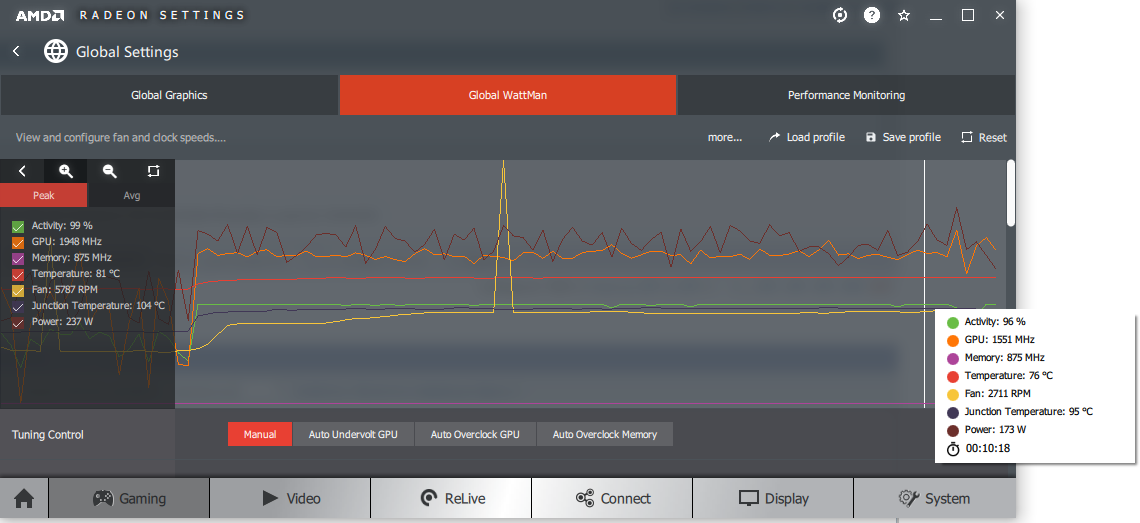Toggle the Temperature graph checkbox
The width and height of the screenshot is (1140, 523).
pos(18,274)
